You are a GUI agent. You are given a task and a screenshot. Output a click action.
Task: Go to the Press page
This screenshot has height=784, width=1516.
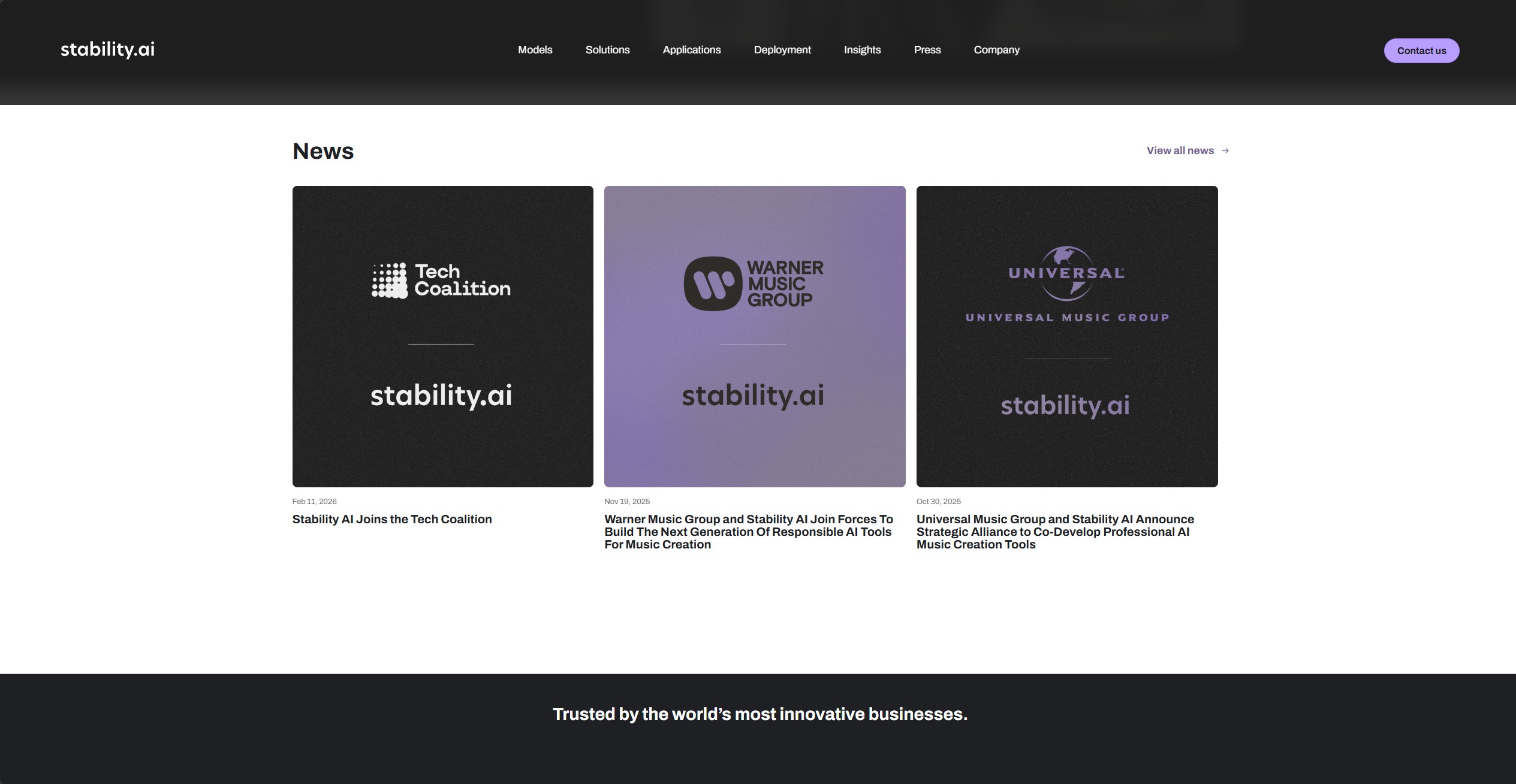pos(927,50)
